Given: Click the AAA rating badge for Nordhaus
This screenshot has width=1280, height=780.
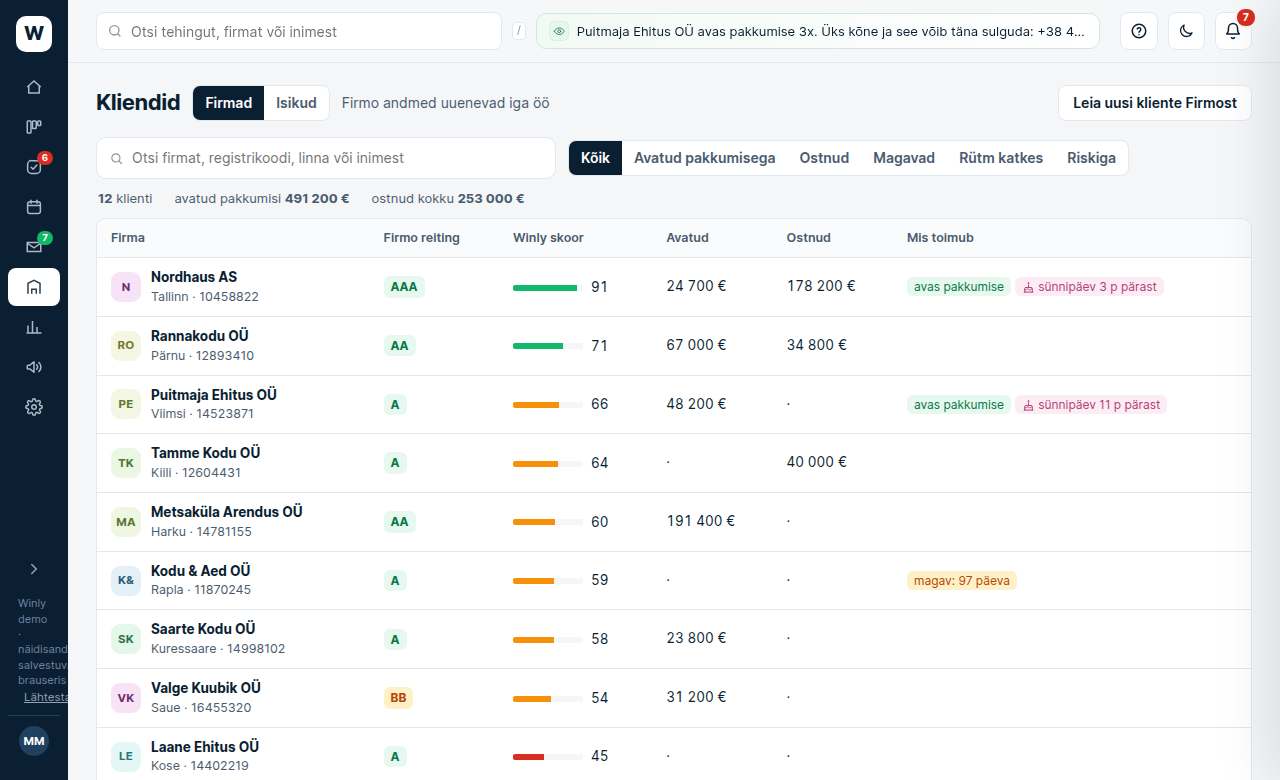Looking at the screenshot, I should pyautogui.click(x=404, y=287).
